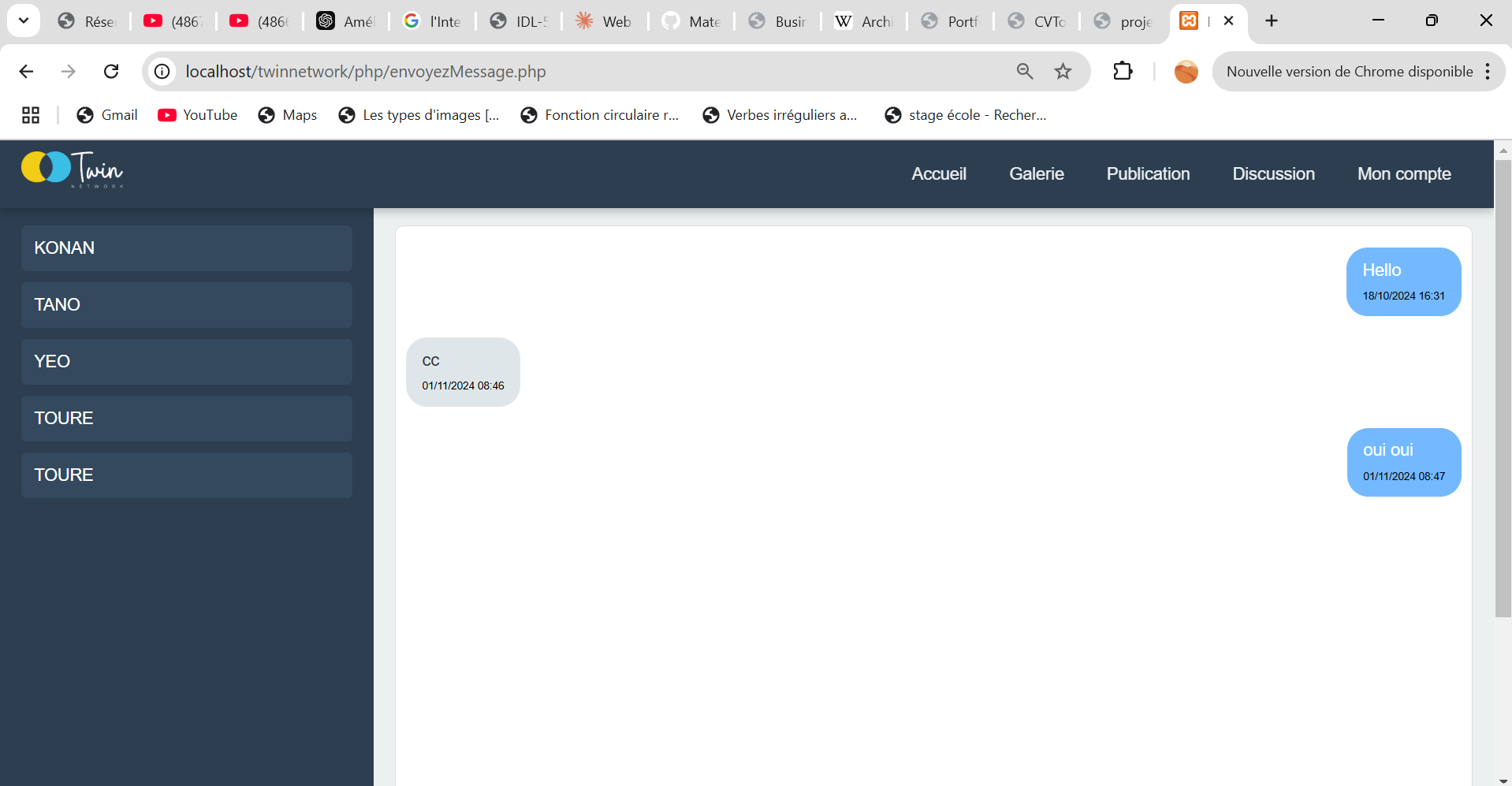Viewport: 1512px width, 786px height.
Task: Click the browser extensions puzzle icon
Action: tap(1122, 71)
